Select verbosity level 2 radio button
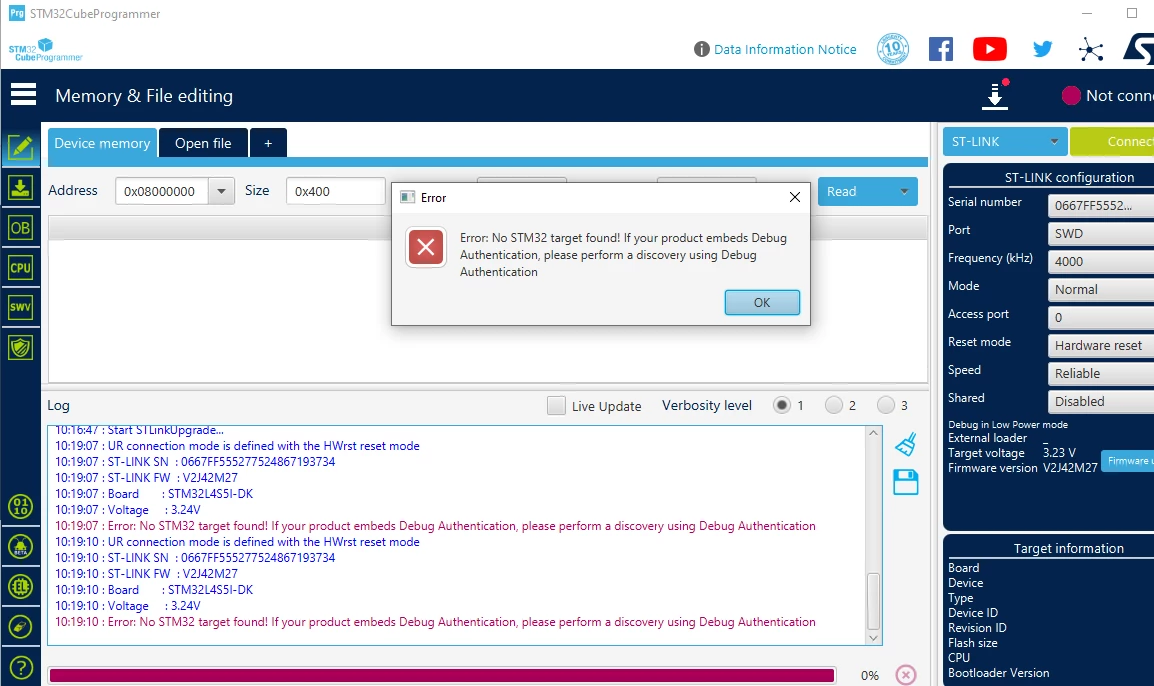This screenshot has width=1154, height=686. click(833, 405)
